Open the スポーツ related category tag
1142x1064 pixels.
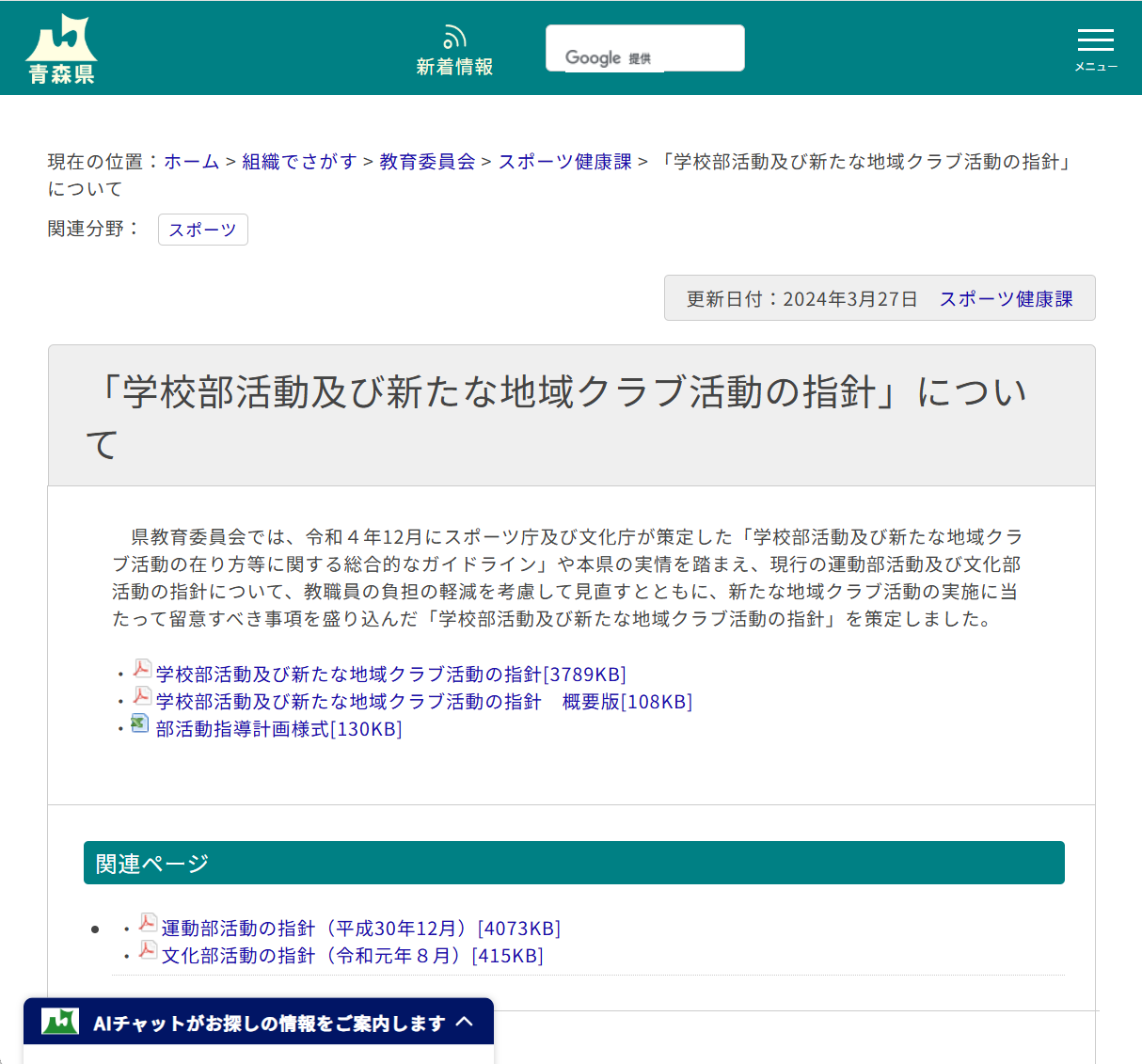(202, 230)
